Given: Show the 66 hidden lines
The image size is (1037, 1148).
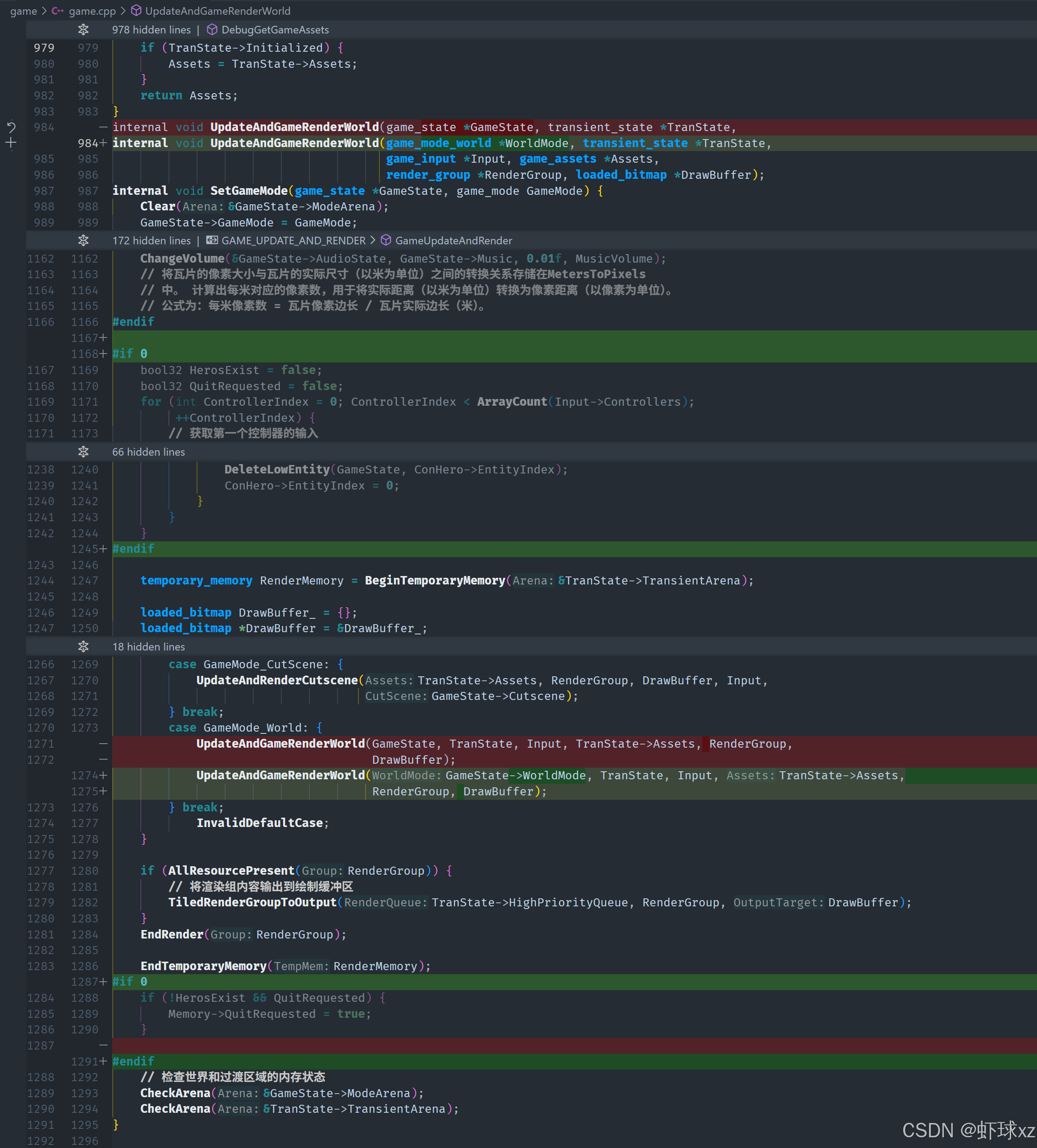Looking at the screenshot, I should coord(148,452).
